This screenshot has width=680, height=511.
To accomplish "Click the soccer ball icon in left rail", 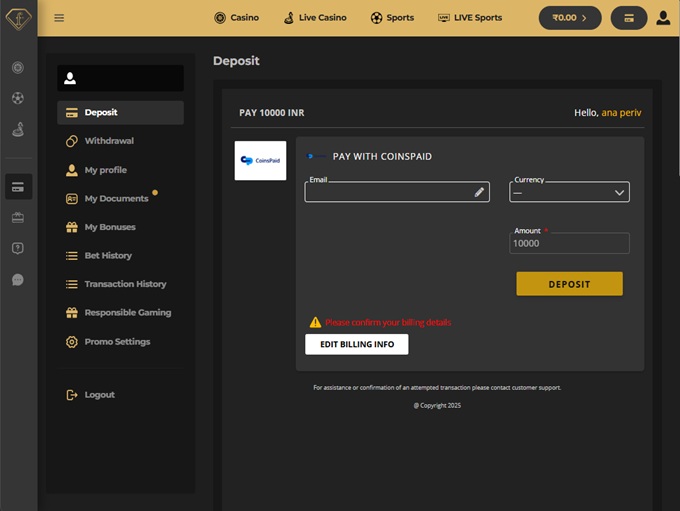I will coord(18,98).
